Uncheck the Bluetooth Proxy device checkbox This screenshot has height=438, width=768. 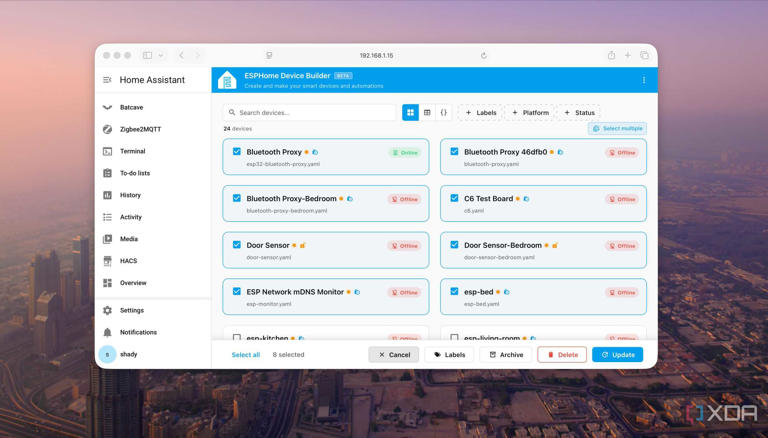[x=237, y=151]
